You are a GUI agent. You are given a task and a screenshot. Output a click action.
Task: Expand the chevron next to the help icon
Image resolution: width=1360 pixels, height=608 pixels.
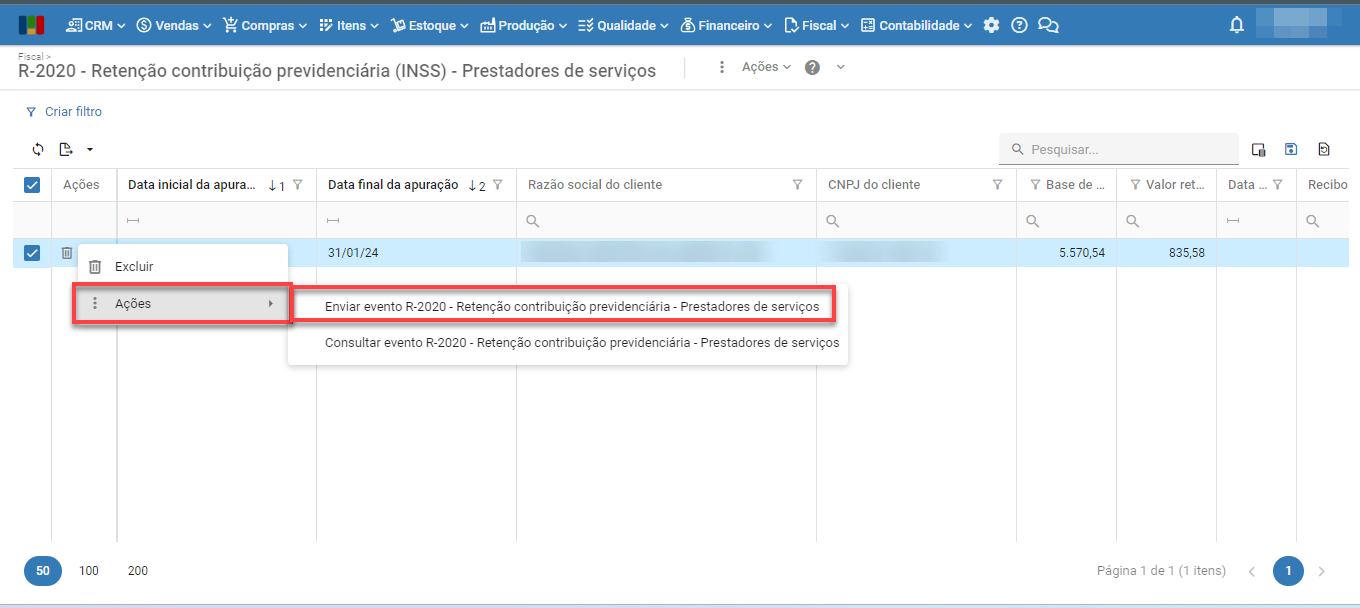(x=841, y=67)
